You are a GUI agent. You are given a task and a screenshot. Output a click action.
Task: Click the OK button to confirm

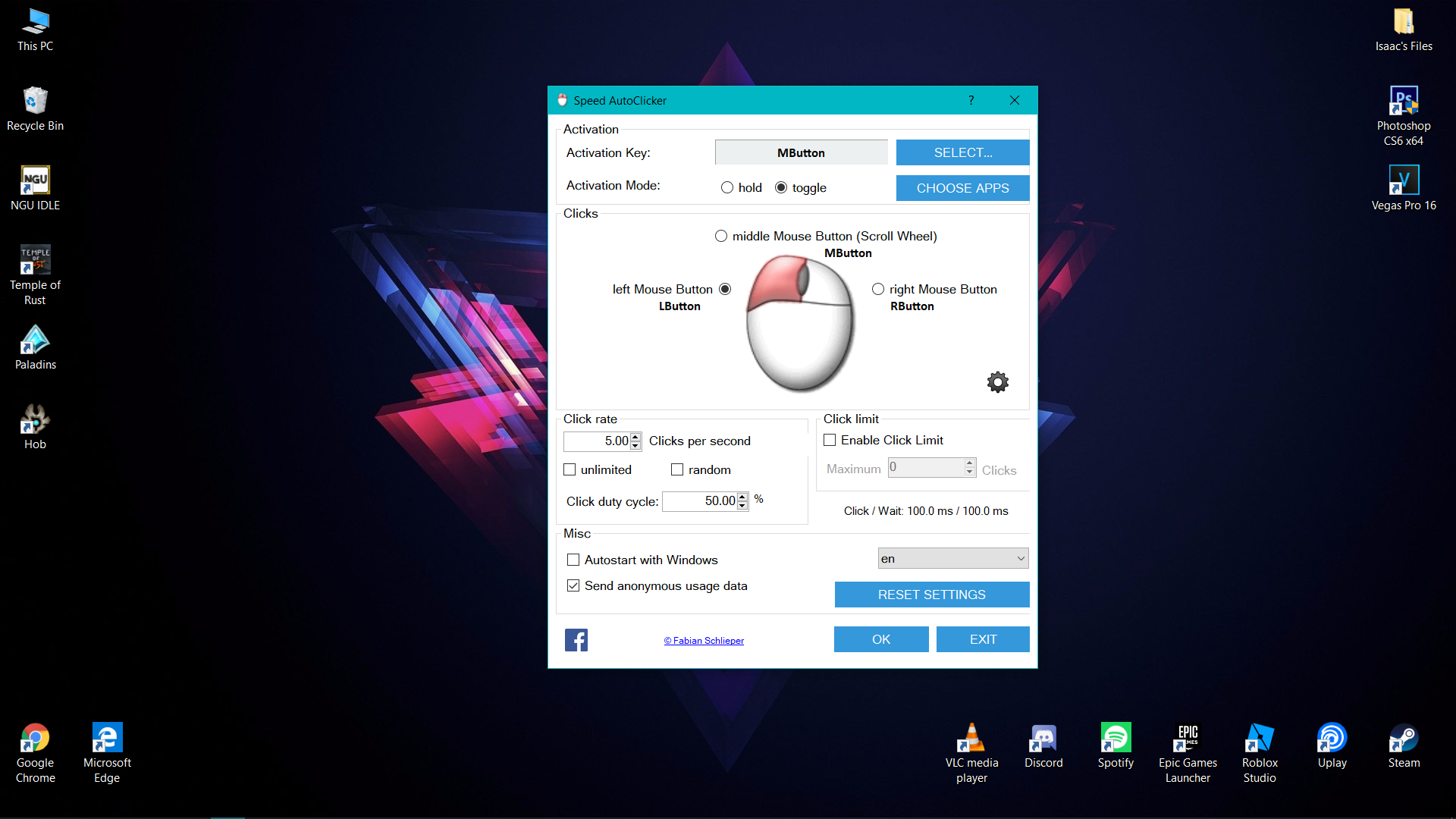(881, 639)
